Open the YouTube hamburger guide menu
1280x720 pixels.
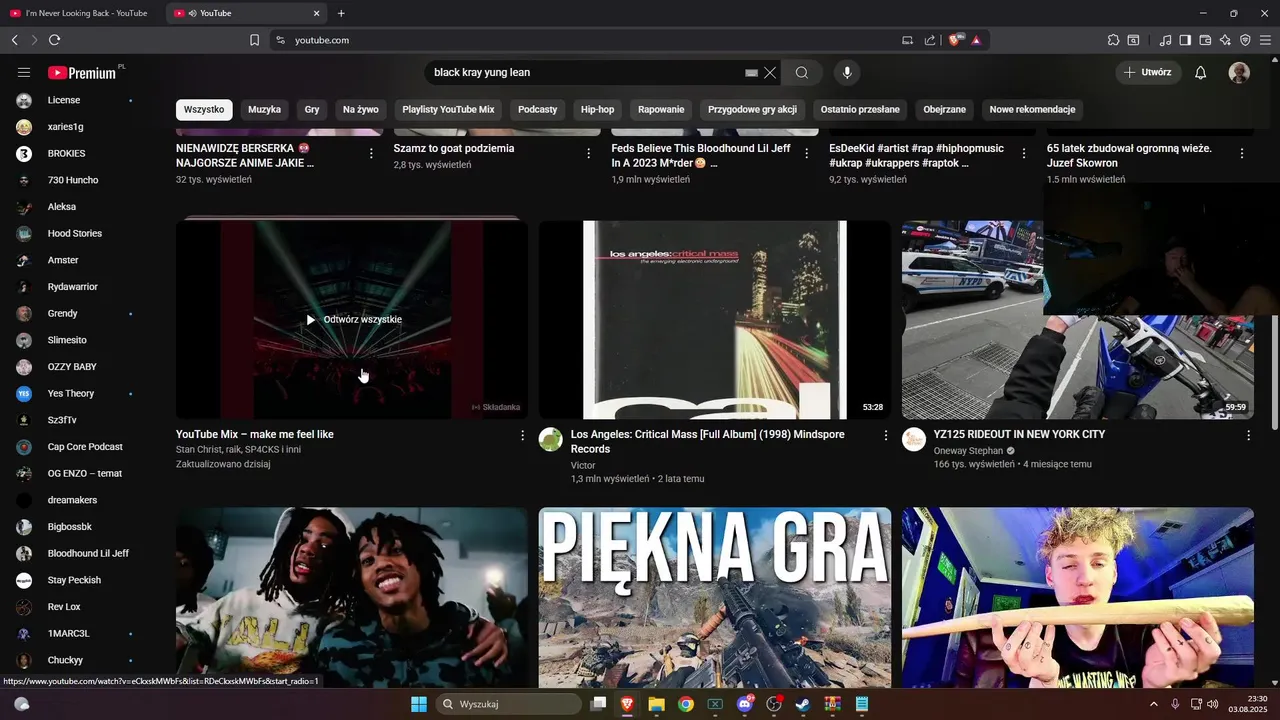click(x=24, y=73)
